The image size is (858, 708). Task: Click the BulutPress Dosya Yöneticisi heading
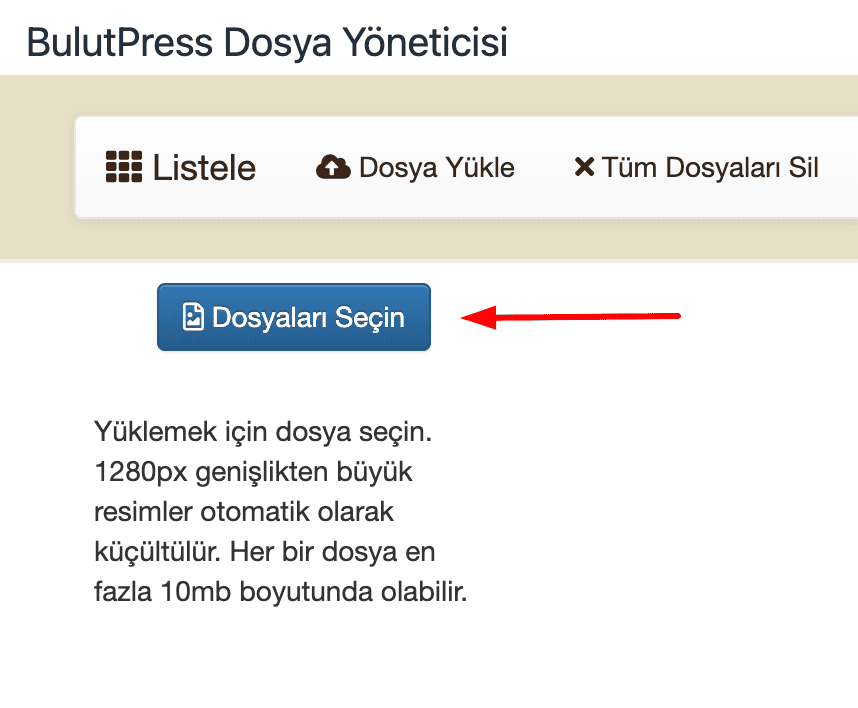click(268, 42)
